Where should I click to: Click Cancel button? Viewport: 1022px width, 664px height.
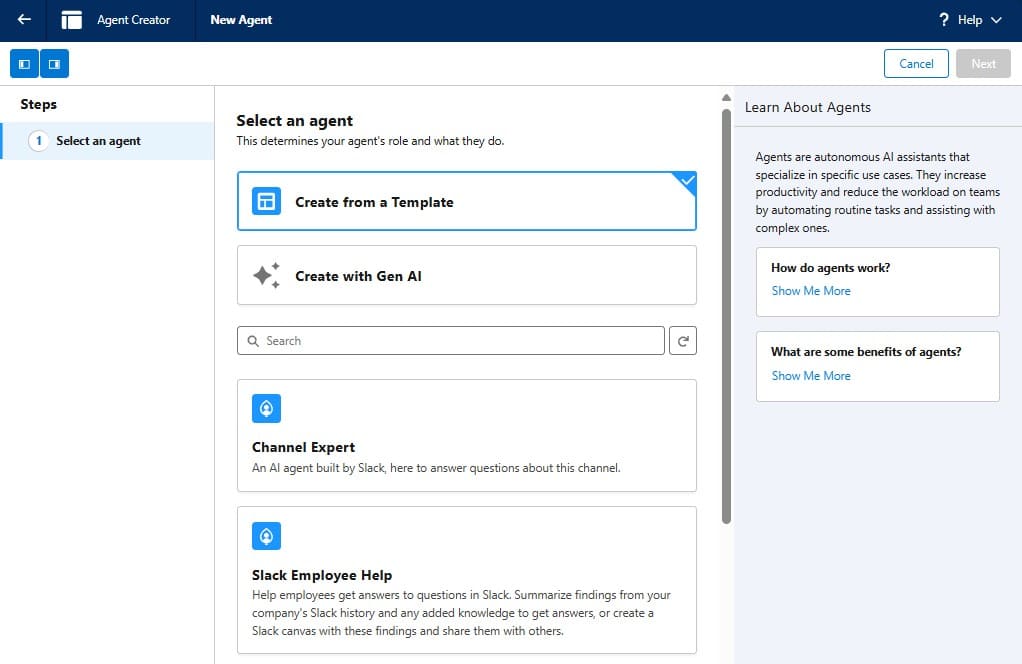(x=916, y=64)
